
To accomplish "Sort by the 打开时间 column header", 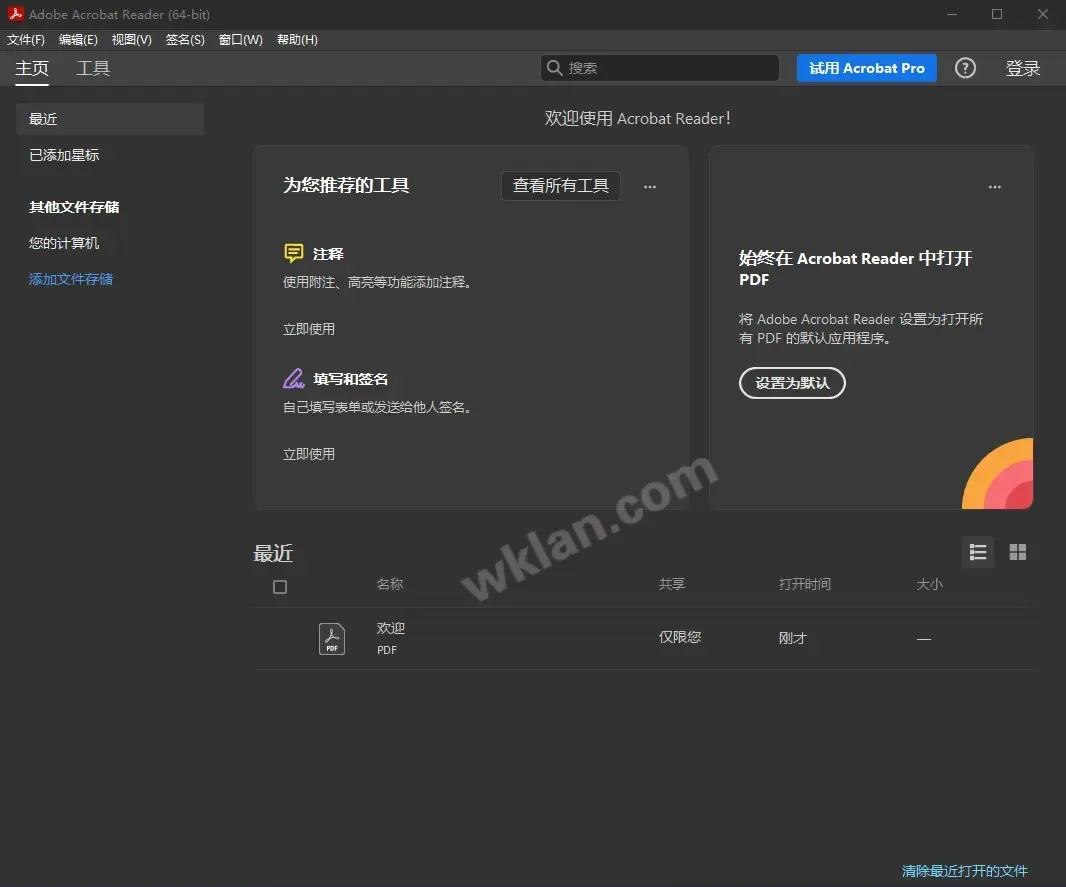I will point(805,584).
